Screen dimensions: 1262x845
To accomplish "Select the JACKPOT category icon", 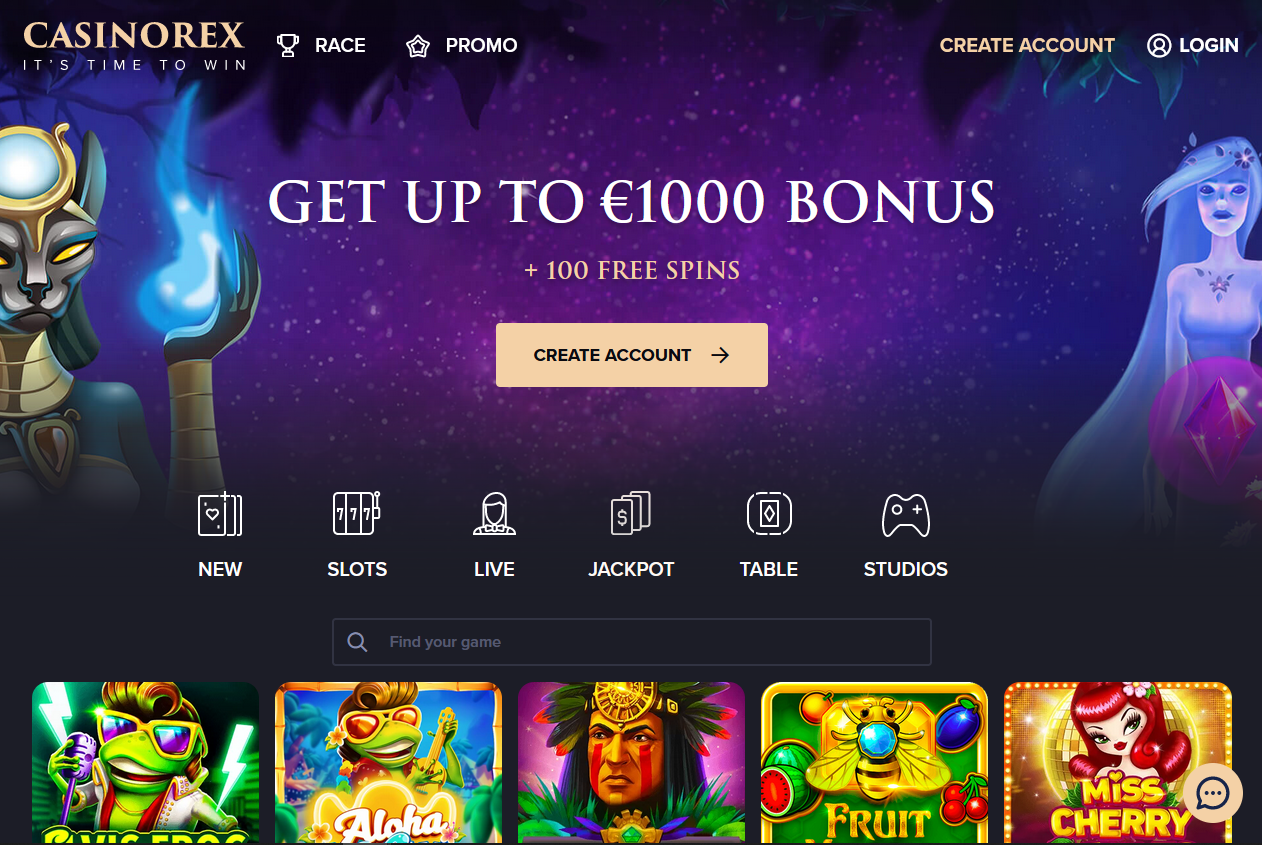I will click(631, 514).
